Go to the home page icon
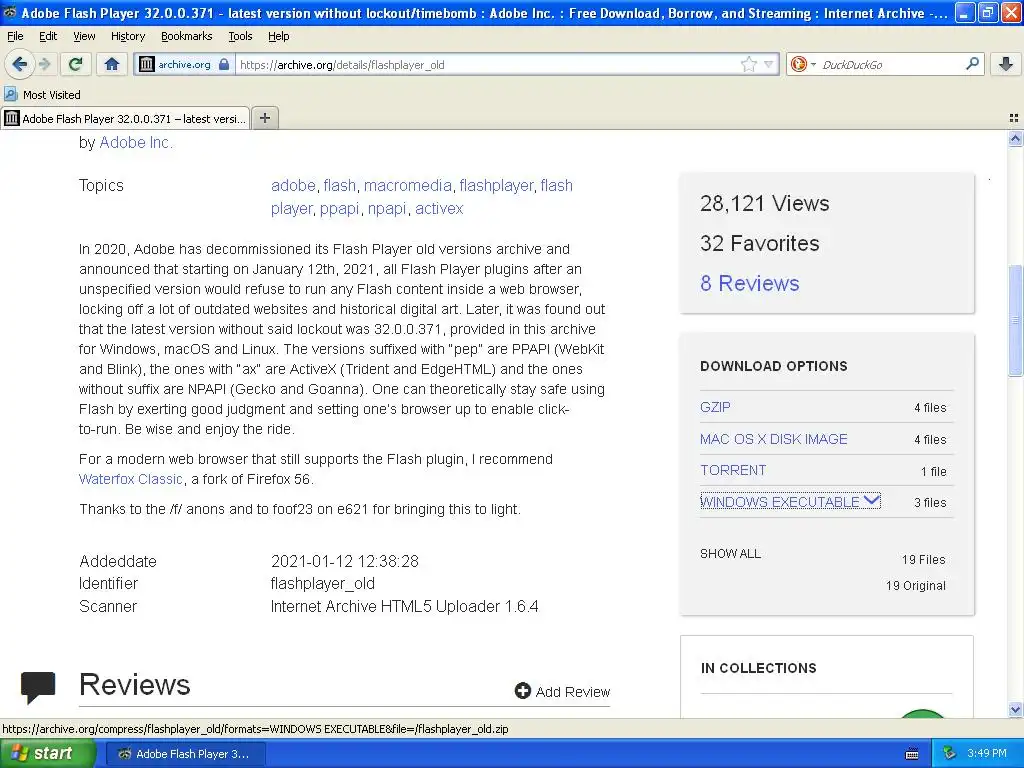The width and height of the screenshot is (1024, 768). [112, 64]
